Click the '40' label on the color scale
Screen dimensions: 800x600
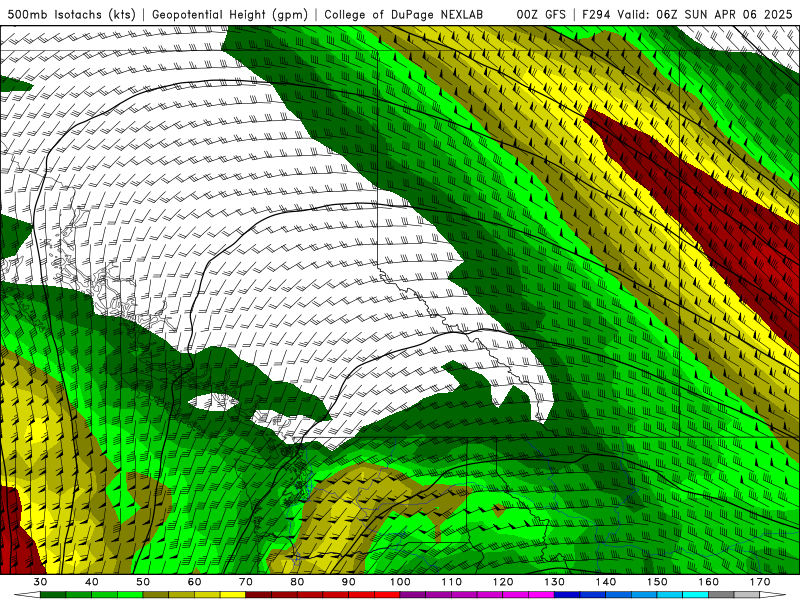point(92,582)
